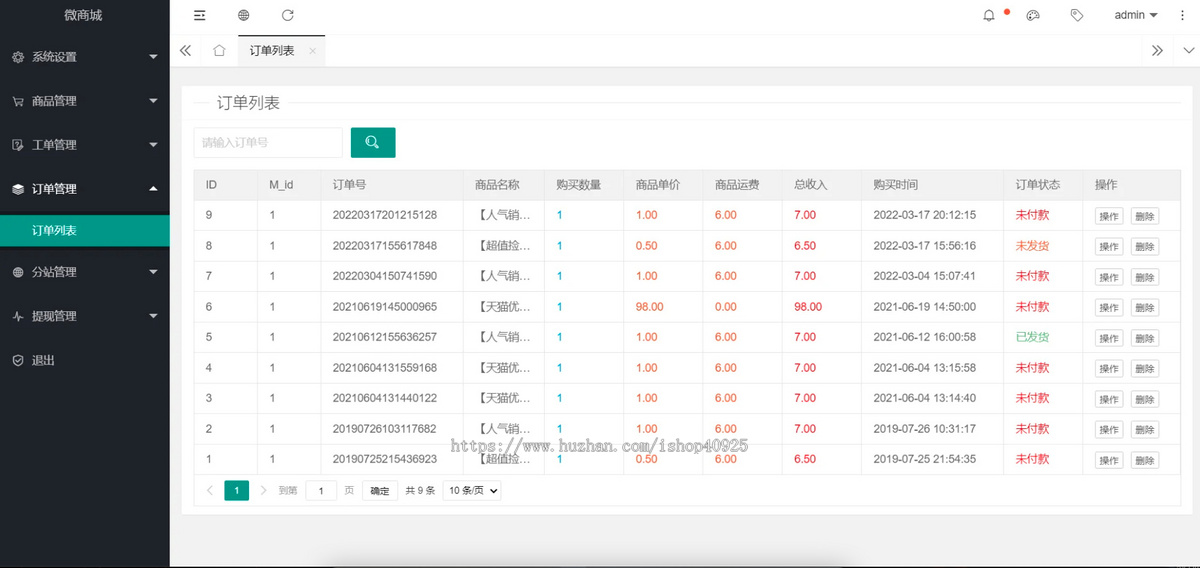1200x568 pixels.
Task: Toggle the sidebar collapse icon
Action: pyautogui.click(x=200, y=15)
